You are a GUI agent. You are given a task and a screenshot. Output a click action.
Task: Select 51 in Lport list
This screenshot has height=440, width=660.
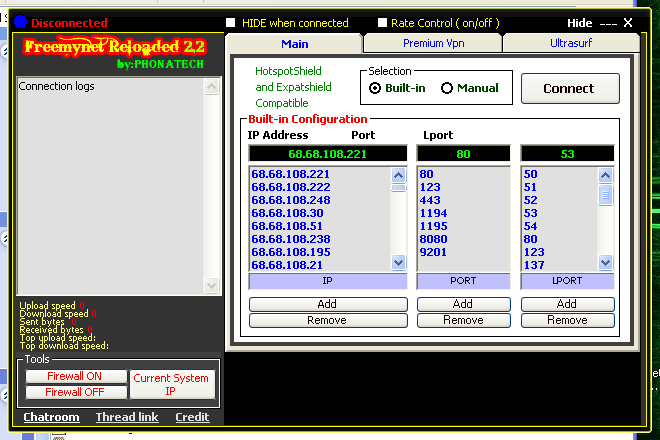click(530, 187)
